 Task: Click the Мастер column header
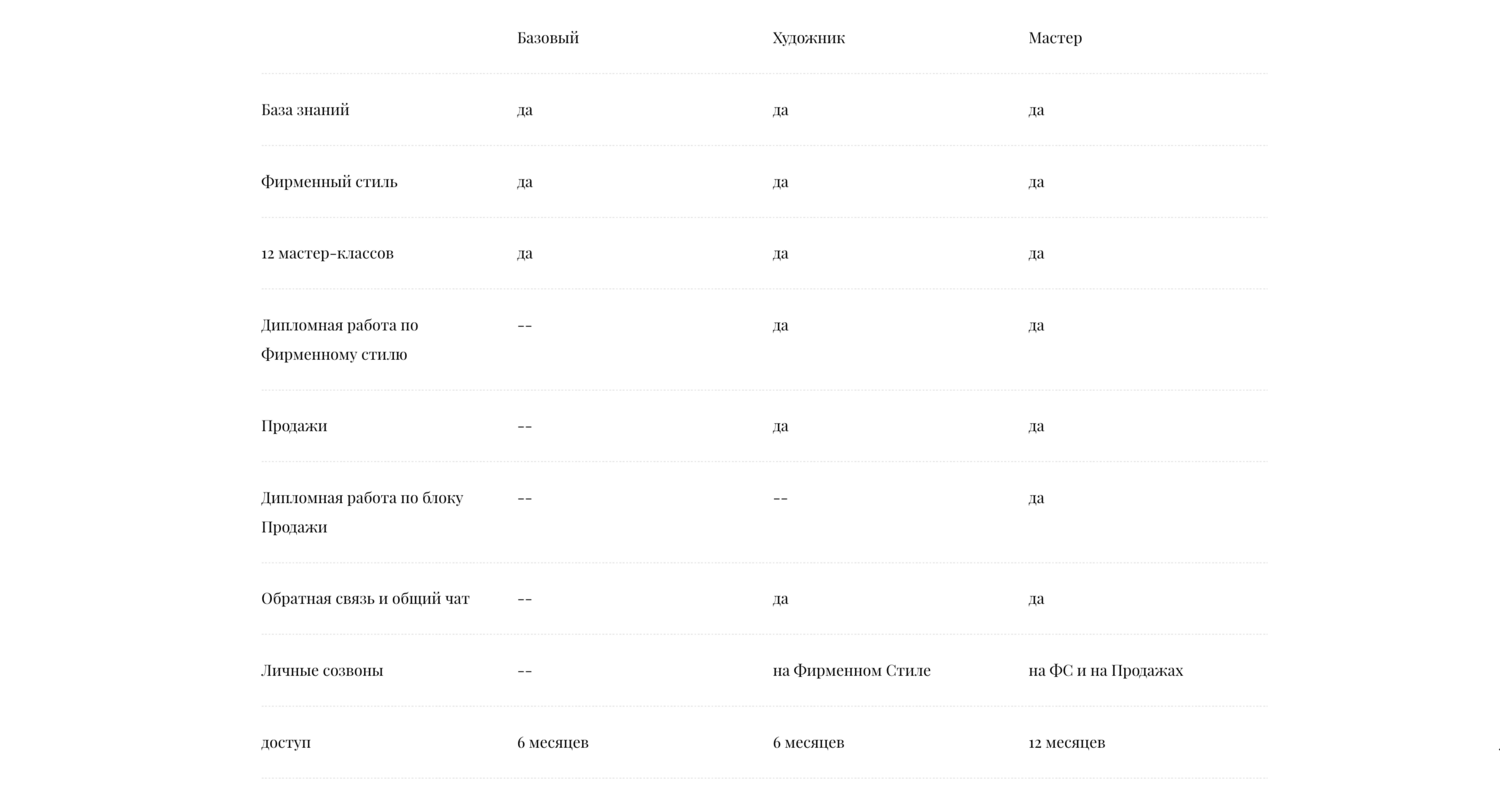[1055, 38]
